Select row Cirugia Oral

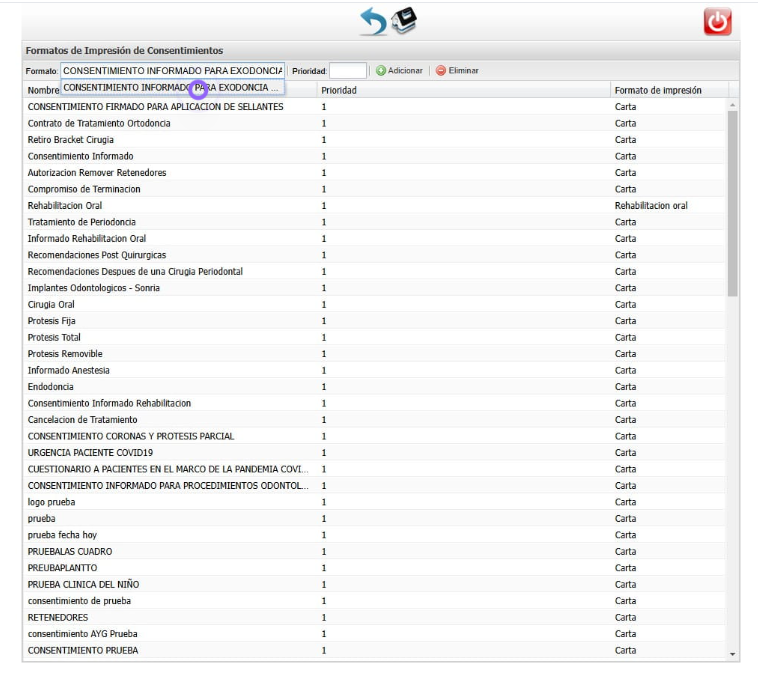pyautogui.click(x=375, y=304)
